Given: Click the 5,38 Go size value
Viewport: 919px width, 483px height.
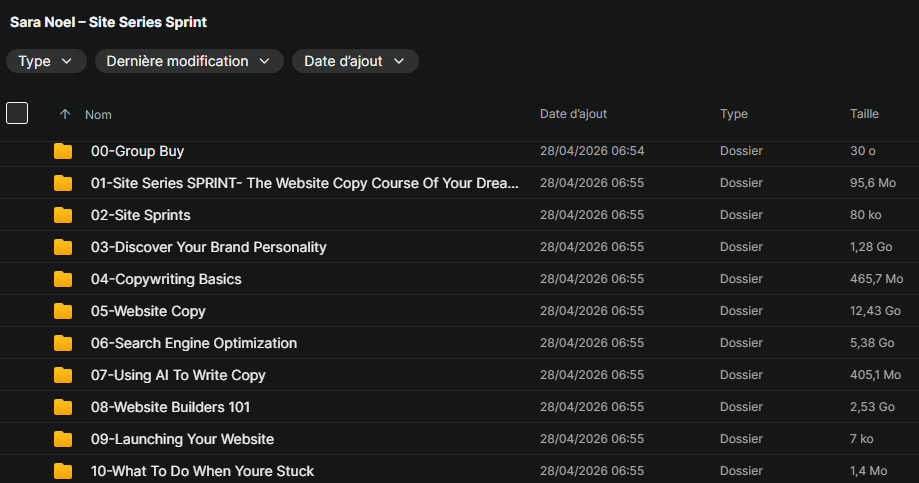Looking at the screenshot, I should click(872, 342).
